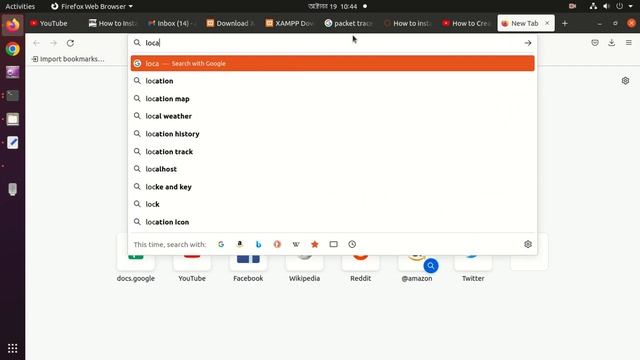Choose the 'location icon' suggestion
The height and width of the screenshot is (360, 640).
point(332,222)
